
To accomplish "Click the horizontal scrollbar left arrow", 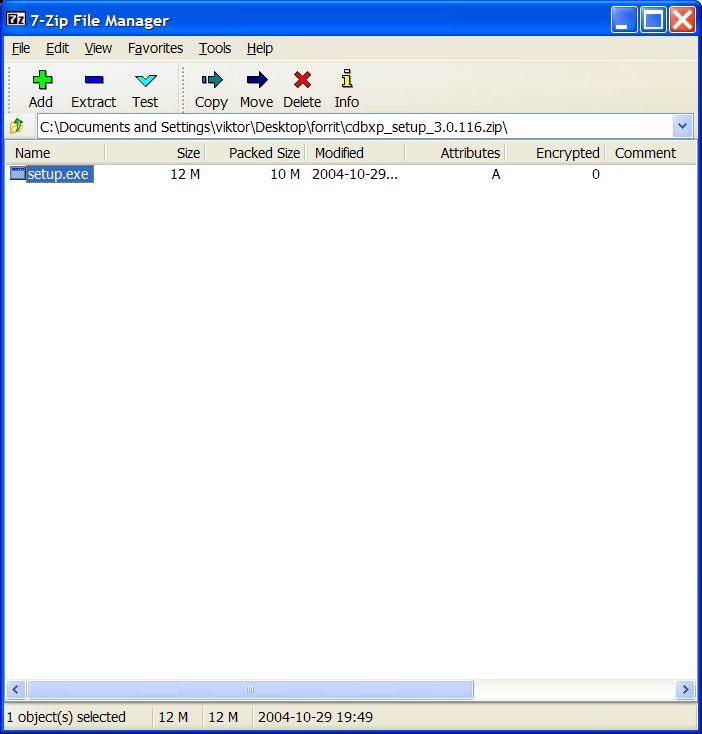I will click(16, 690).
